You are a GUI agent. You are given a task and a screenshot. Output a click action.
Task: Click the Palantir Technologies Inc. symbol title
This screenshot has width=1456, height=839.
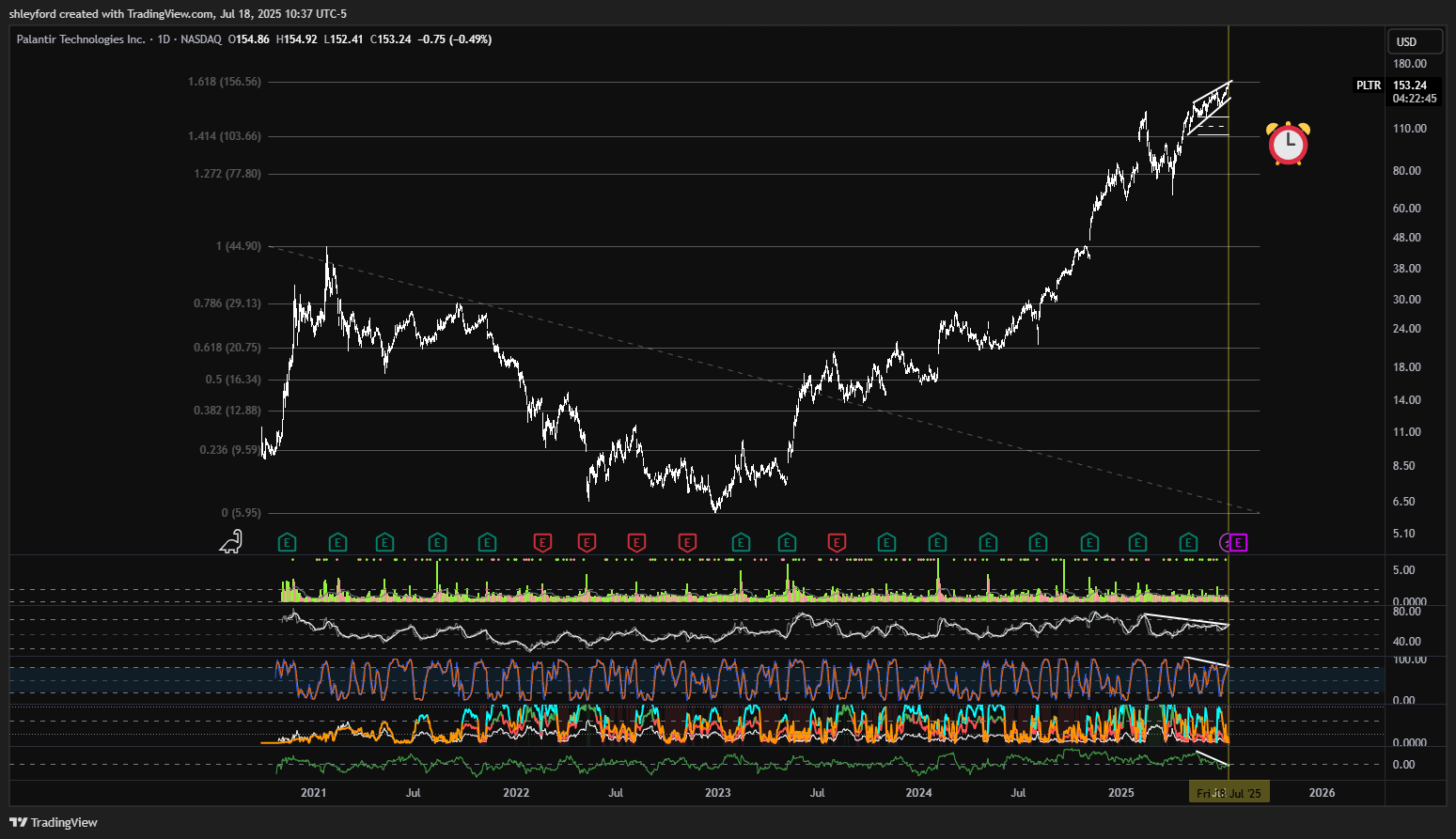pos(81,39)
